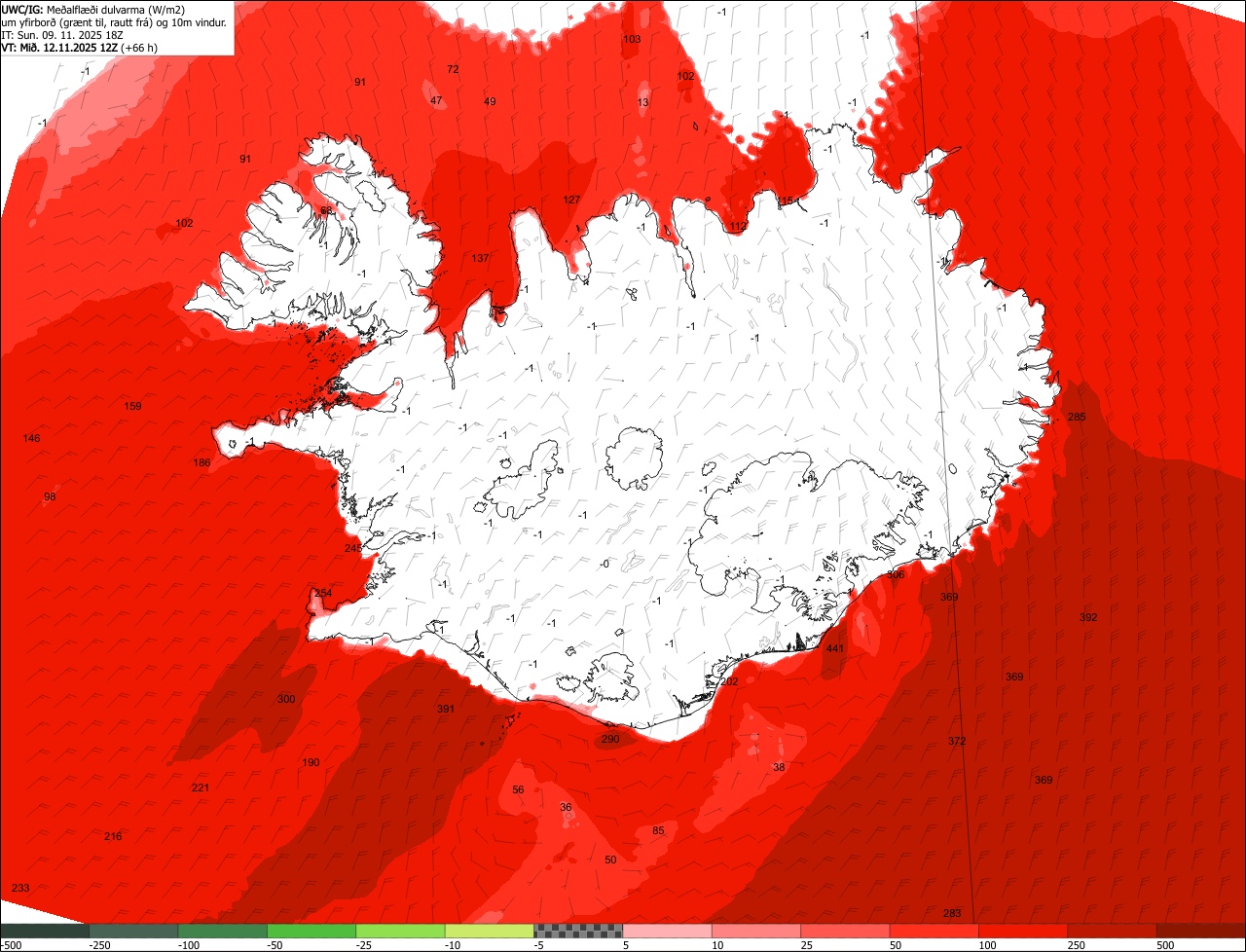Screen dimensions: 1246x952
Task: Click the map value 68 in the Westfjords
Action: (326, 210)
